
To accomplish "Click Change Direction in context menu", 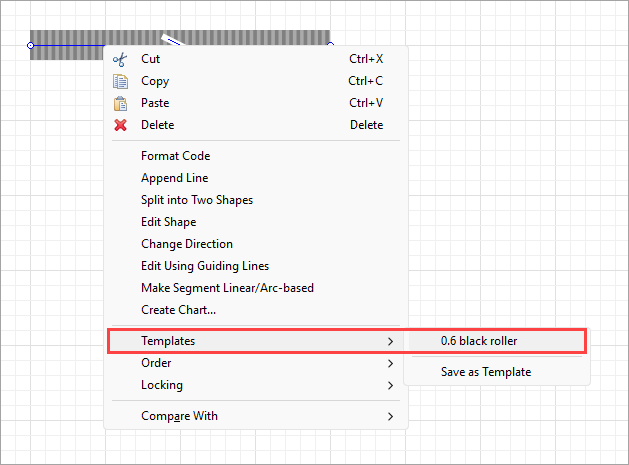I will click(186, 244).
